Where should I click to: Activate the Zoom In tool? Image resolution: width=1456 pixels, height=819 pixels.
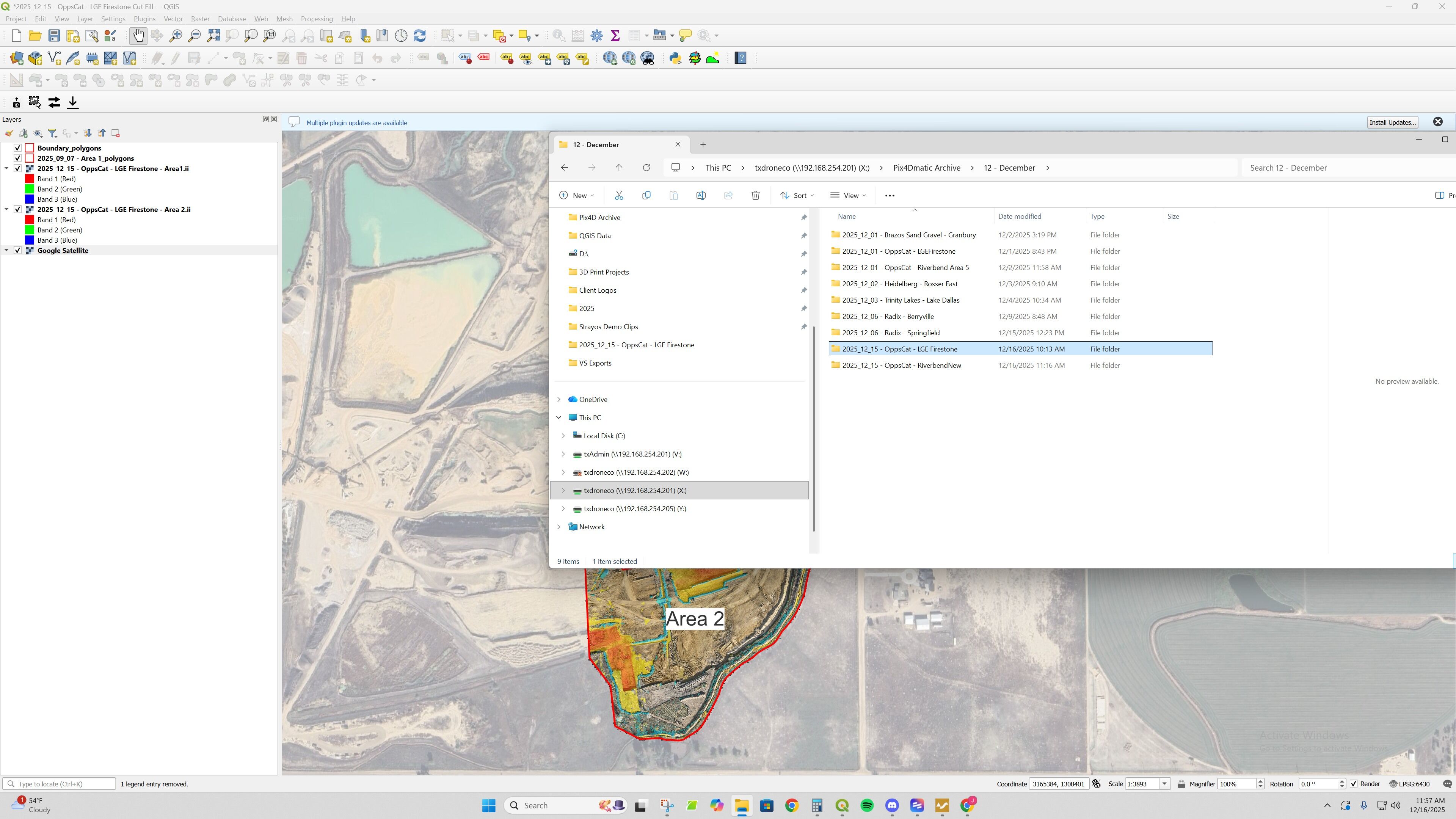176,36
